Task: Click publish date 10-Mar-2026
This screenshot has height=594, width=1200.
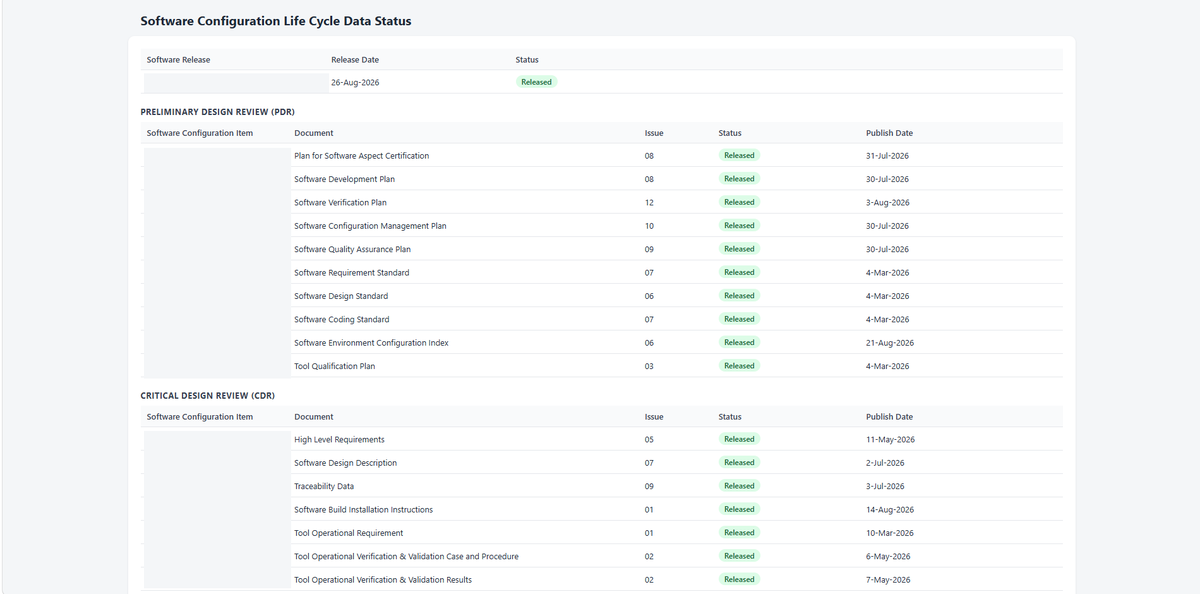Action: (890, 533)
